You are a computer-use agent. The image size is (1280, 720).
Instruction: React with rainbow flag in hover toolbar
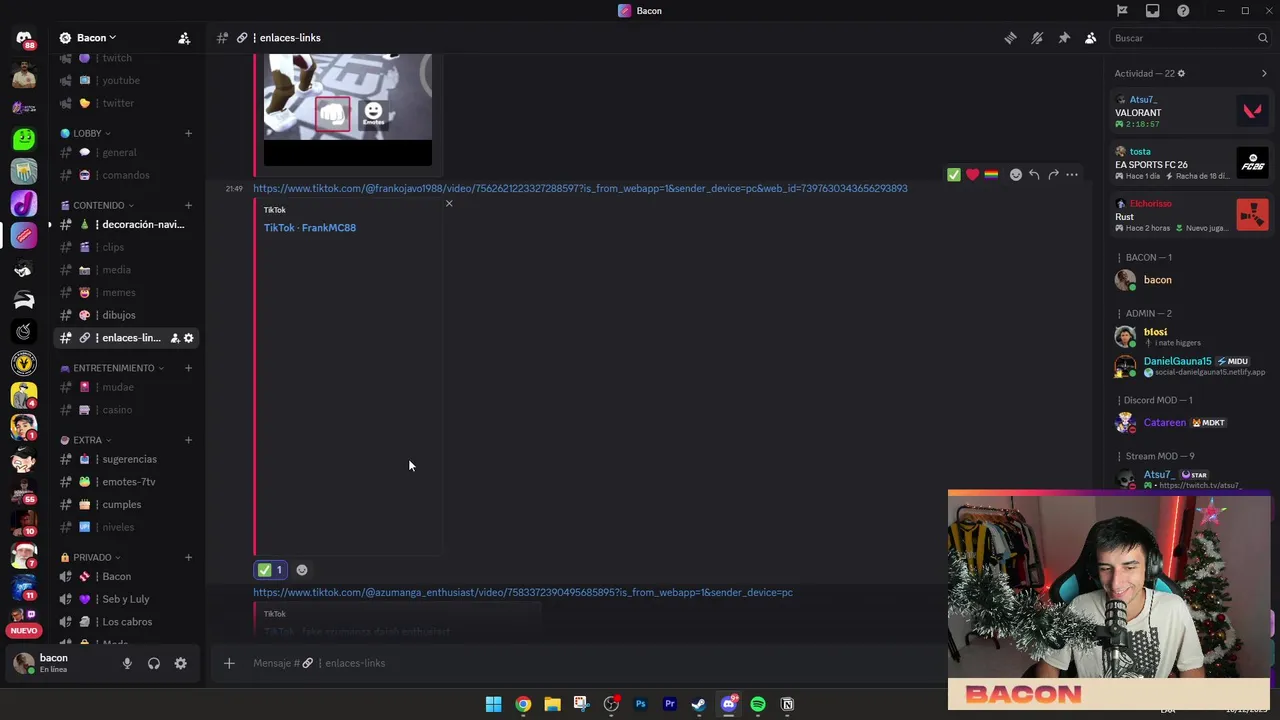(x=991, y=175)
